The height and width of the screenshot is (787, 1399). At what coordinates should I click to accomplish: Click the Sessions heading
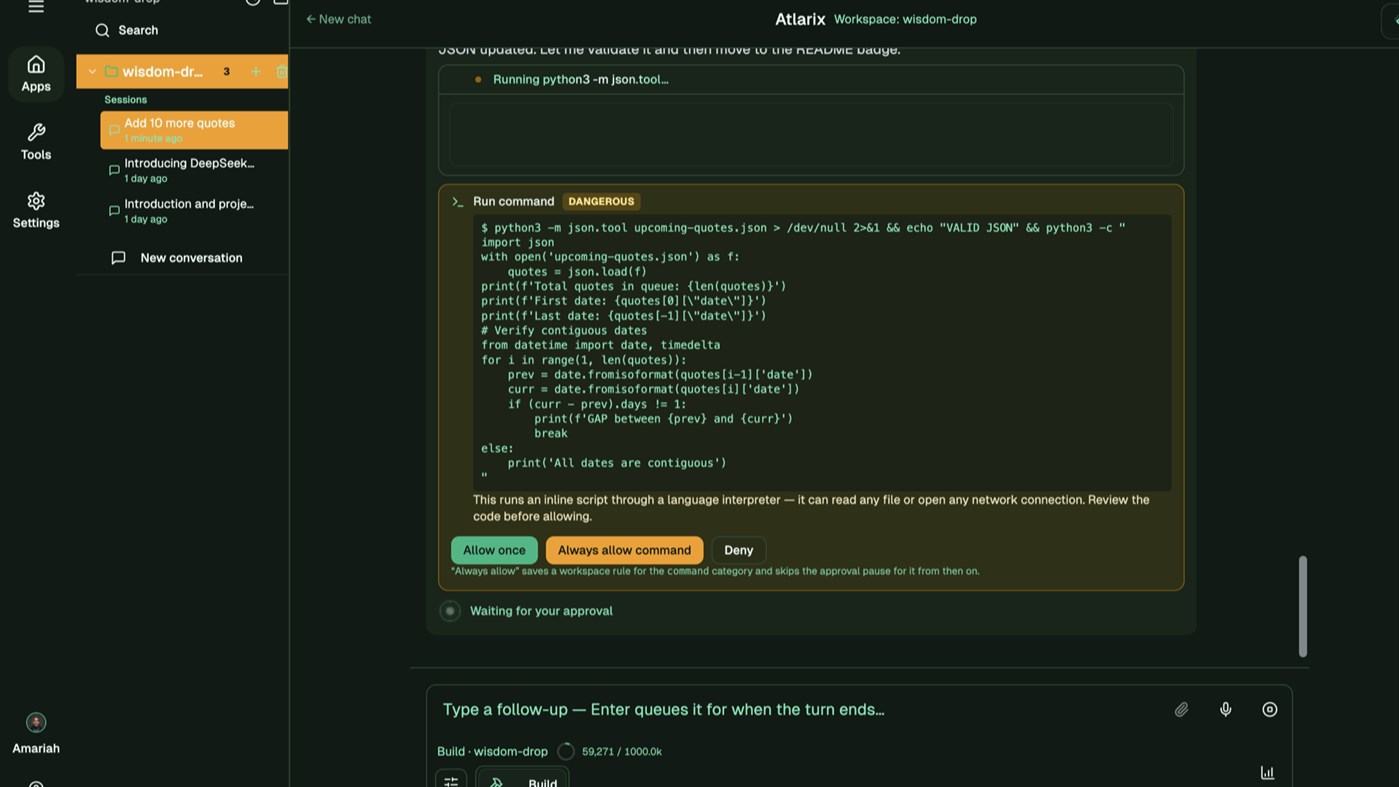(x=125, y=100)
